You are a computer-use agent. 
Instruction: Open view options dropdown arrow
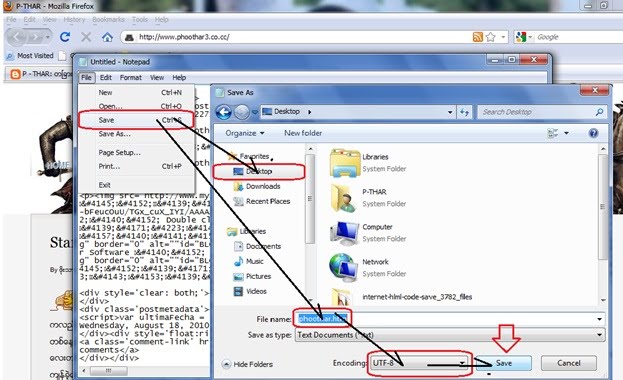567,133
